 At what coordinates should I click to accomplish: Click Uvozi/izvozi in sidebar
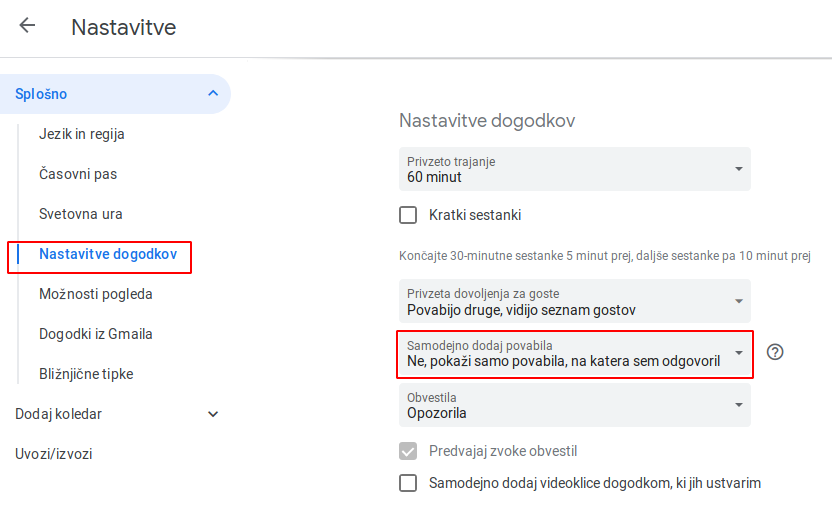click(54, 454)
